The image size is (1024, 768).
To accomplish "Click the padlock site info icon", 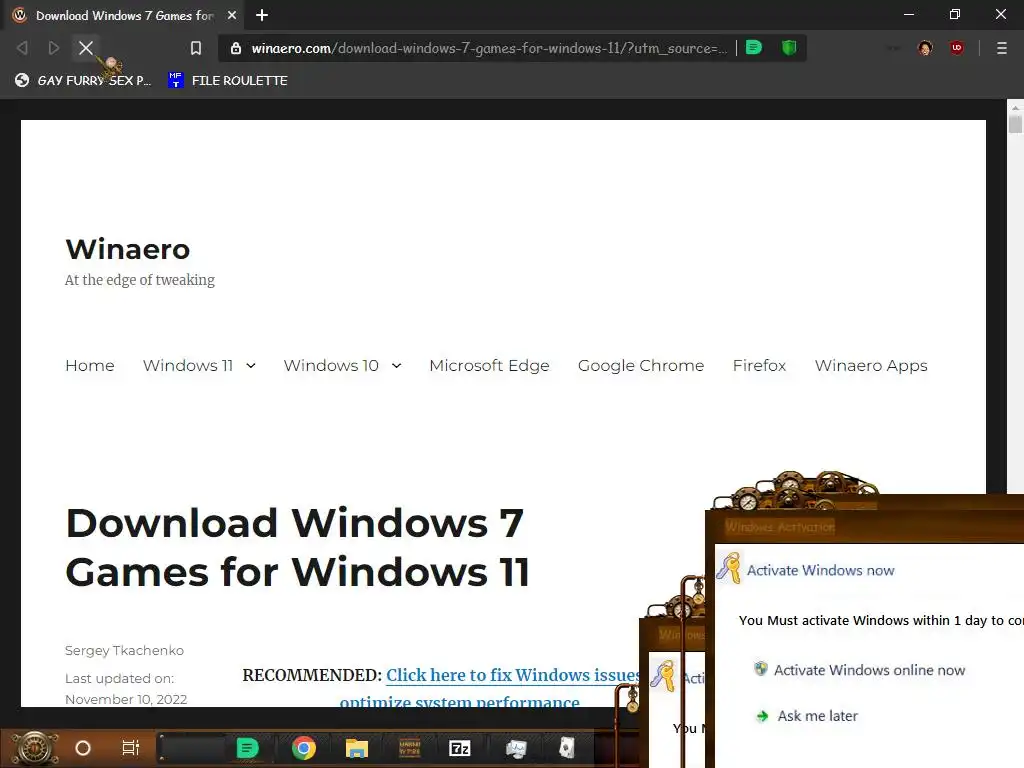I will [236, 48].
